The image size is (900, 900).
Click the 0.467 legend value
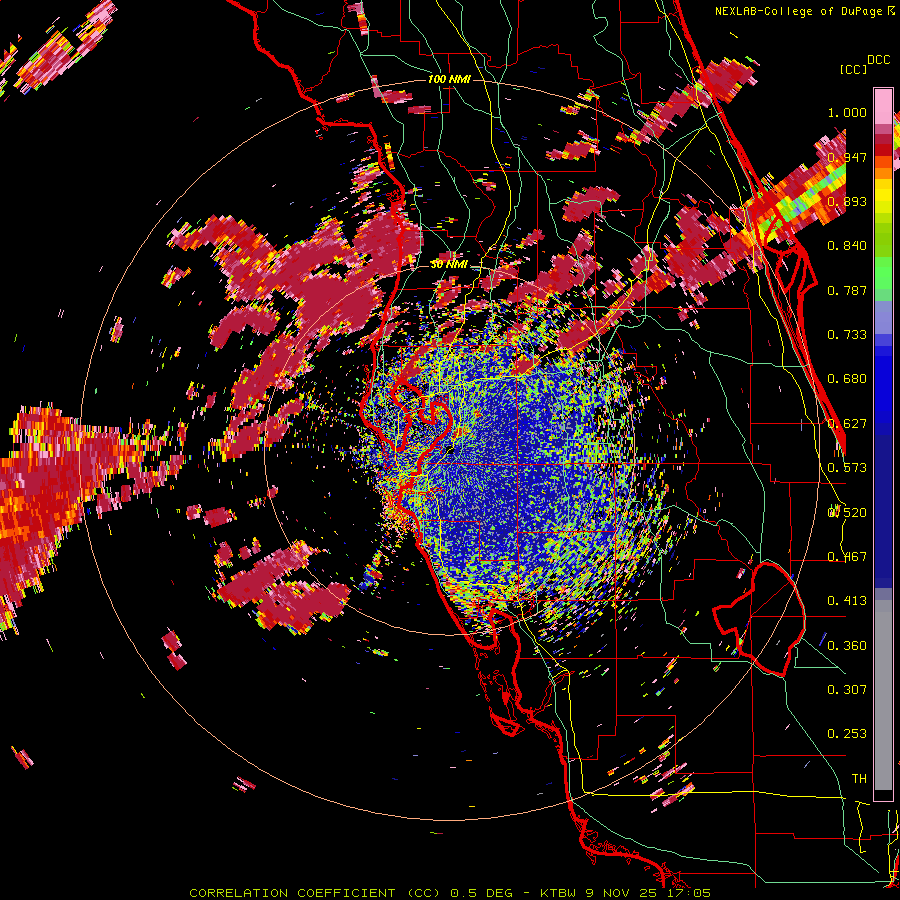[x=847, y=557]
